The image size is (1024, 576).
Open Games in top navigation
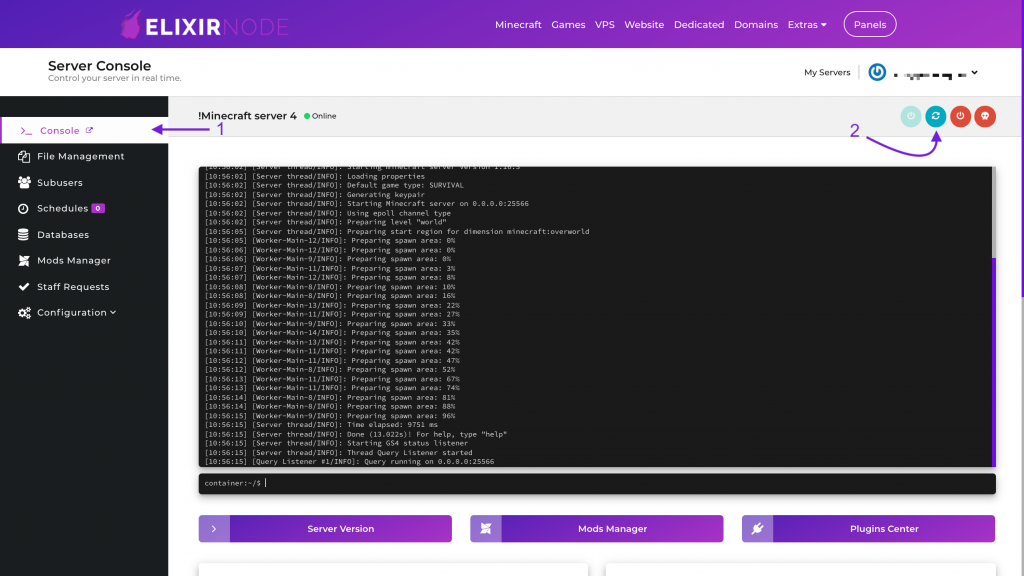coord(568,25)
